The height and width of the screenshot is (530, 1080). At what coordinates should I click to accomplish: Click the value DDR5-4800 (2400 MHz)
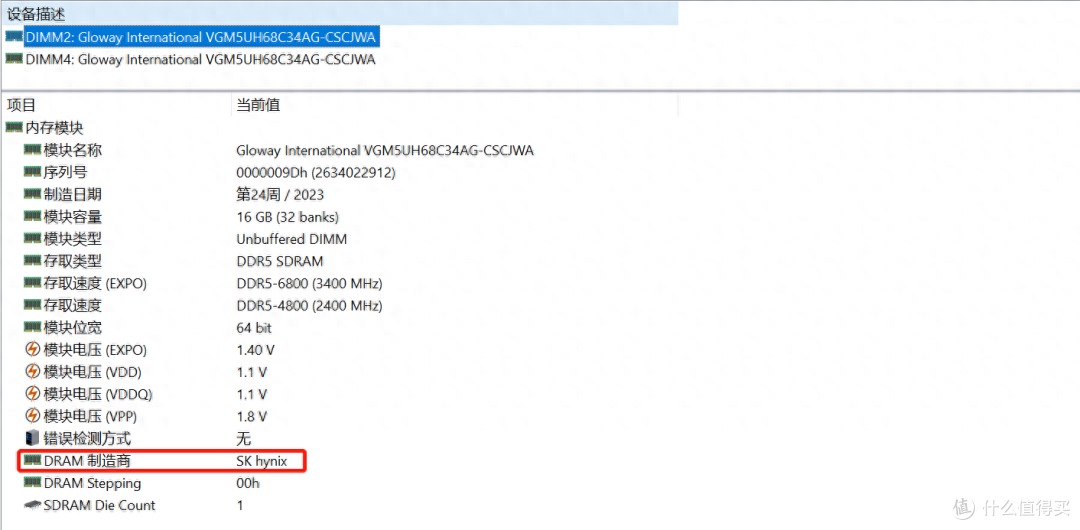coord(309,305)
